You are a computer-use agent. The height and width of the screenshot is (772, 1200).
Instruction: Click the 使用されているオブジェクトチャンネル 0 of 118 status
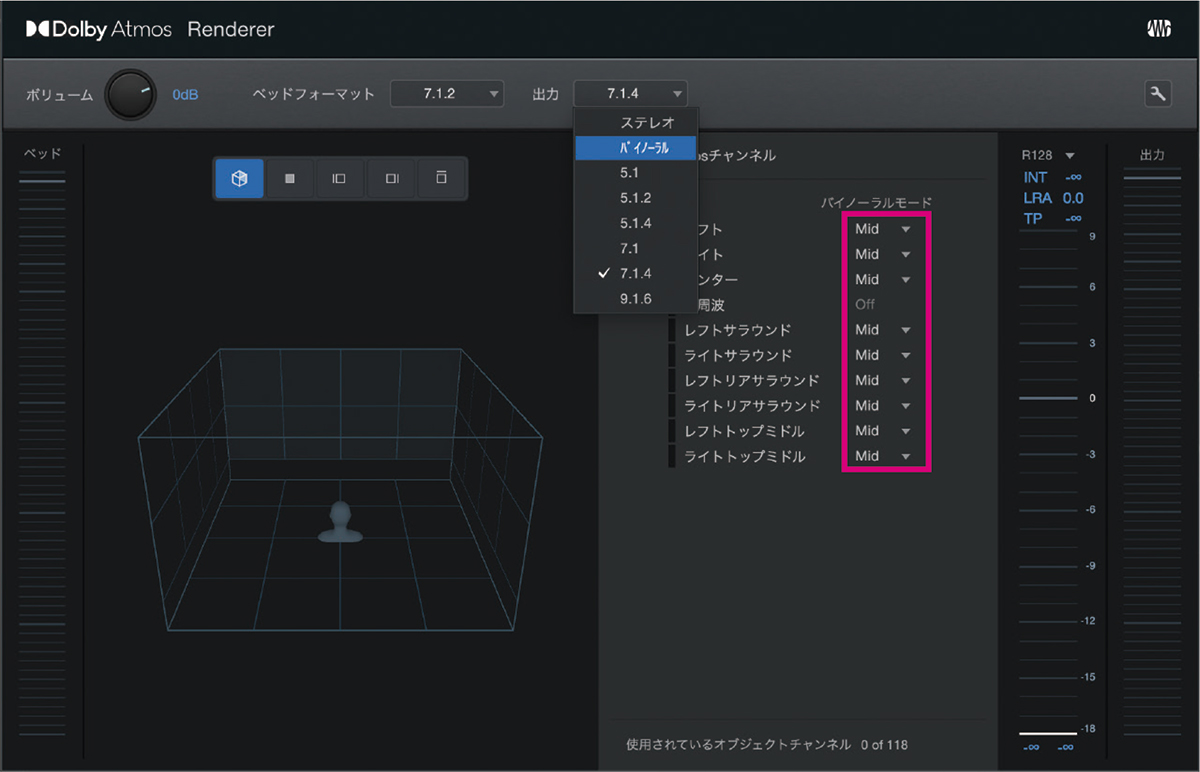pyautogui.click(x=767, y=745)
